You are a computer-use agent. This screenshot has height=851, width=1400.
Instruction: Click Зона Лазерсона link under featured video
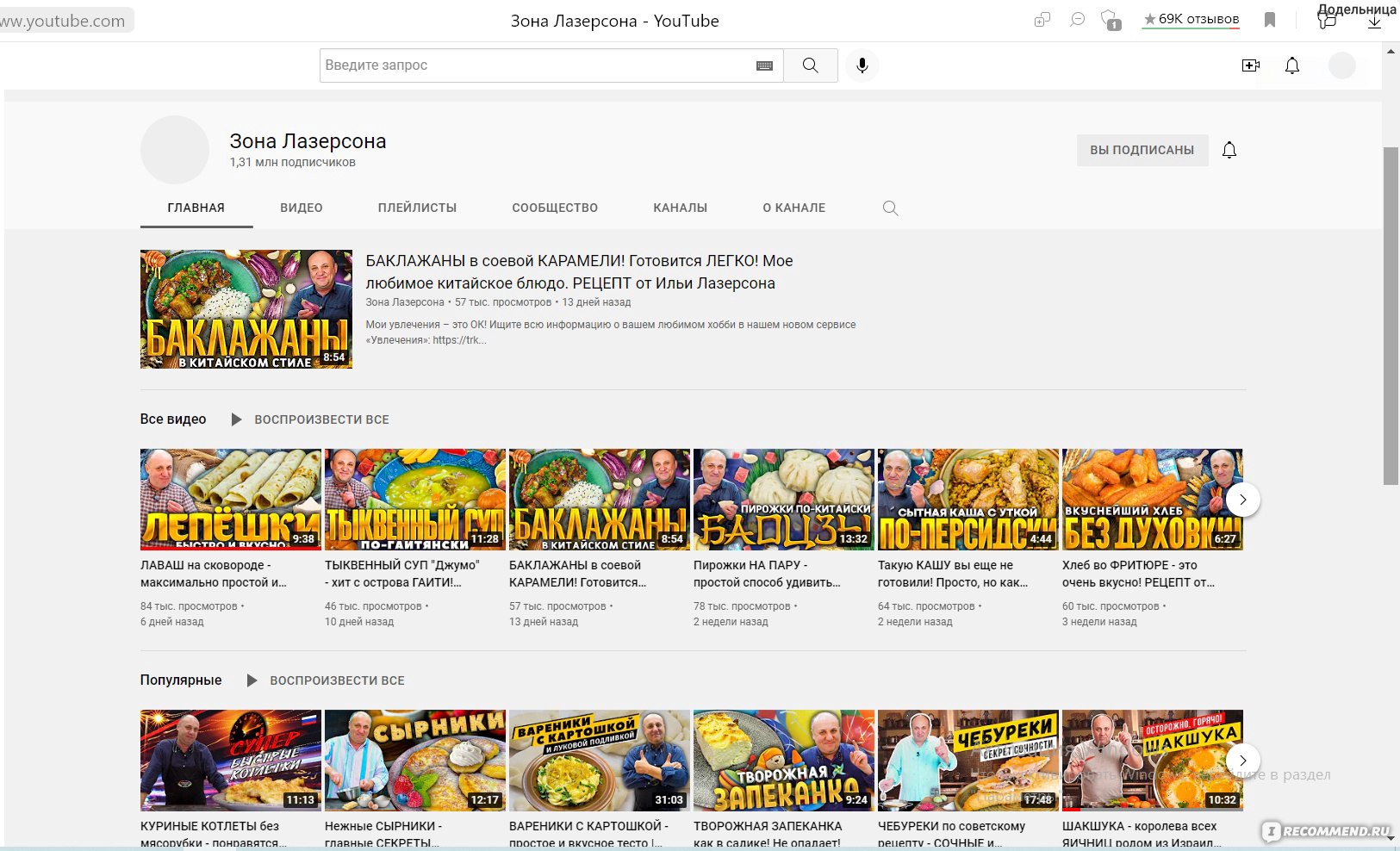[405, 302]
